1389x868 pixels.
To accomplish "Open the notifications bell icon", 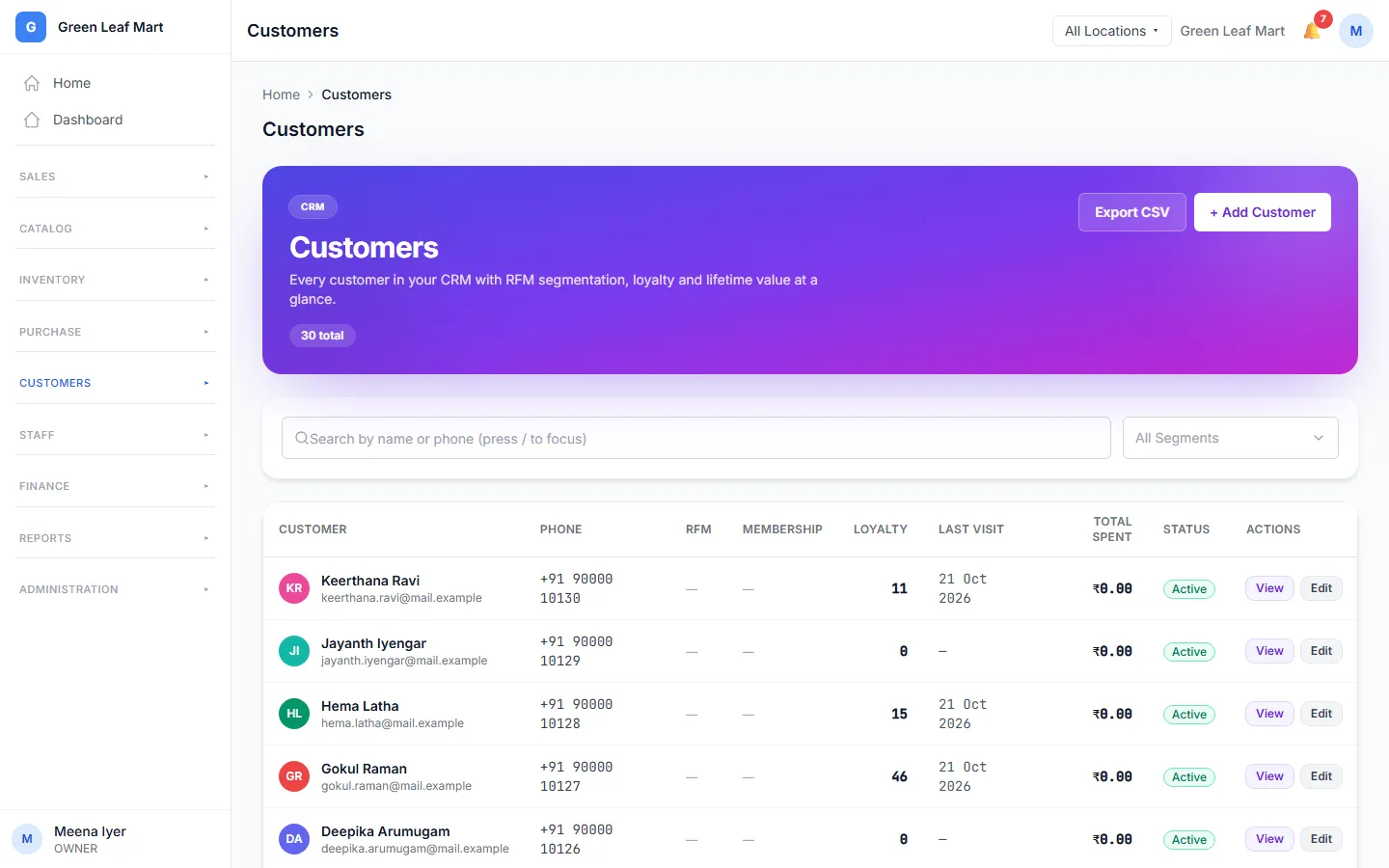I will [x=1312, y=31].
